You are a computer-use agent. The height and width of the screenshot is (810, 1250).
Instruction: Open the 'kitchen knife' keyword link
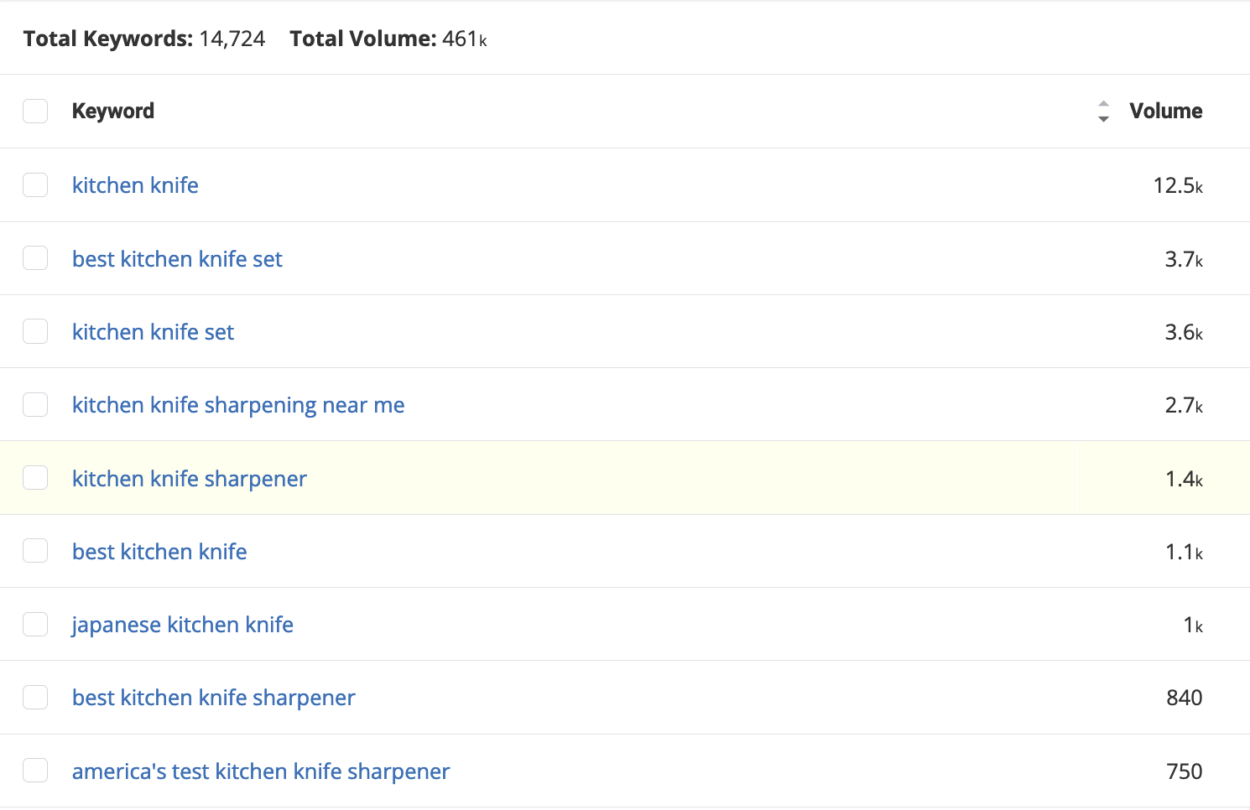click(135, 185)
